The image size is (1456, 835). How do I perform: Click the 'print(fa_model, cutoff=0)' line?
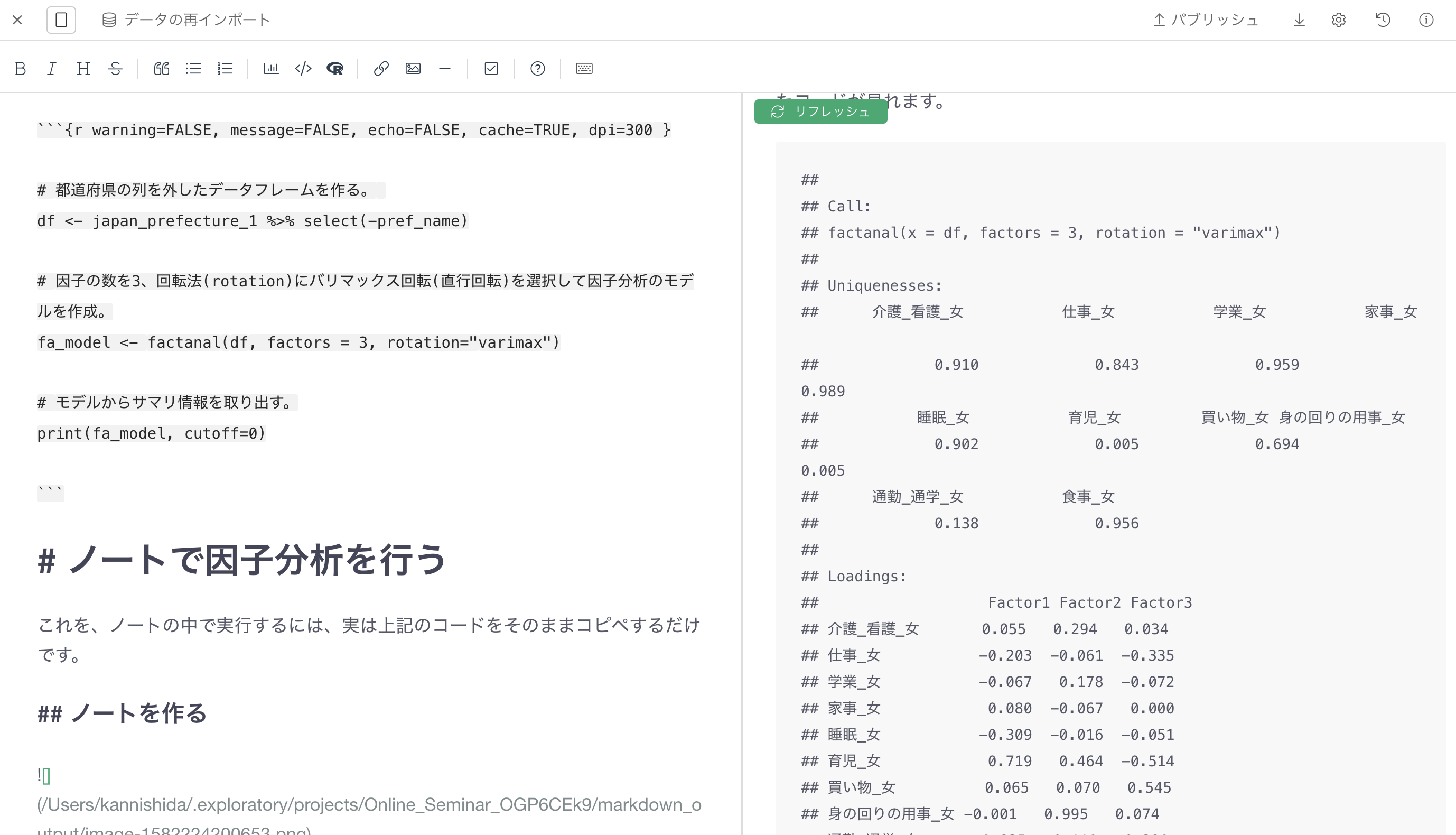point(152,433)
